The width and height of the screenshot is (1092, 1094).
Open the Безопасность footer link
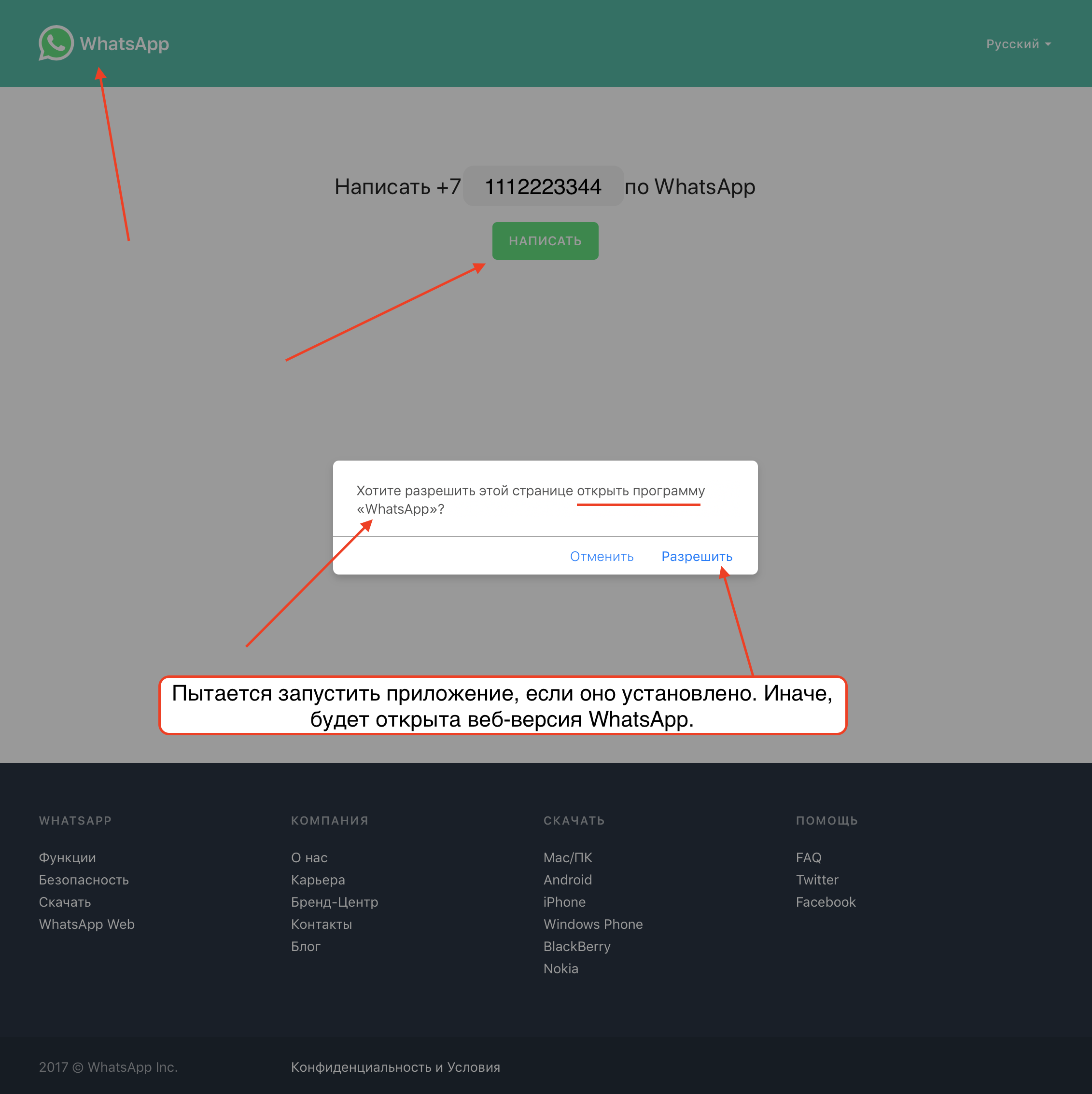pos(84,879)
